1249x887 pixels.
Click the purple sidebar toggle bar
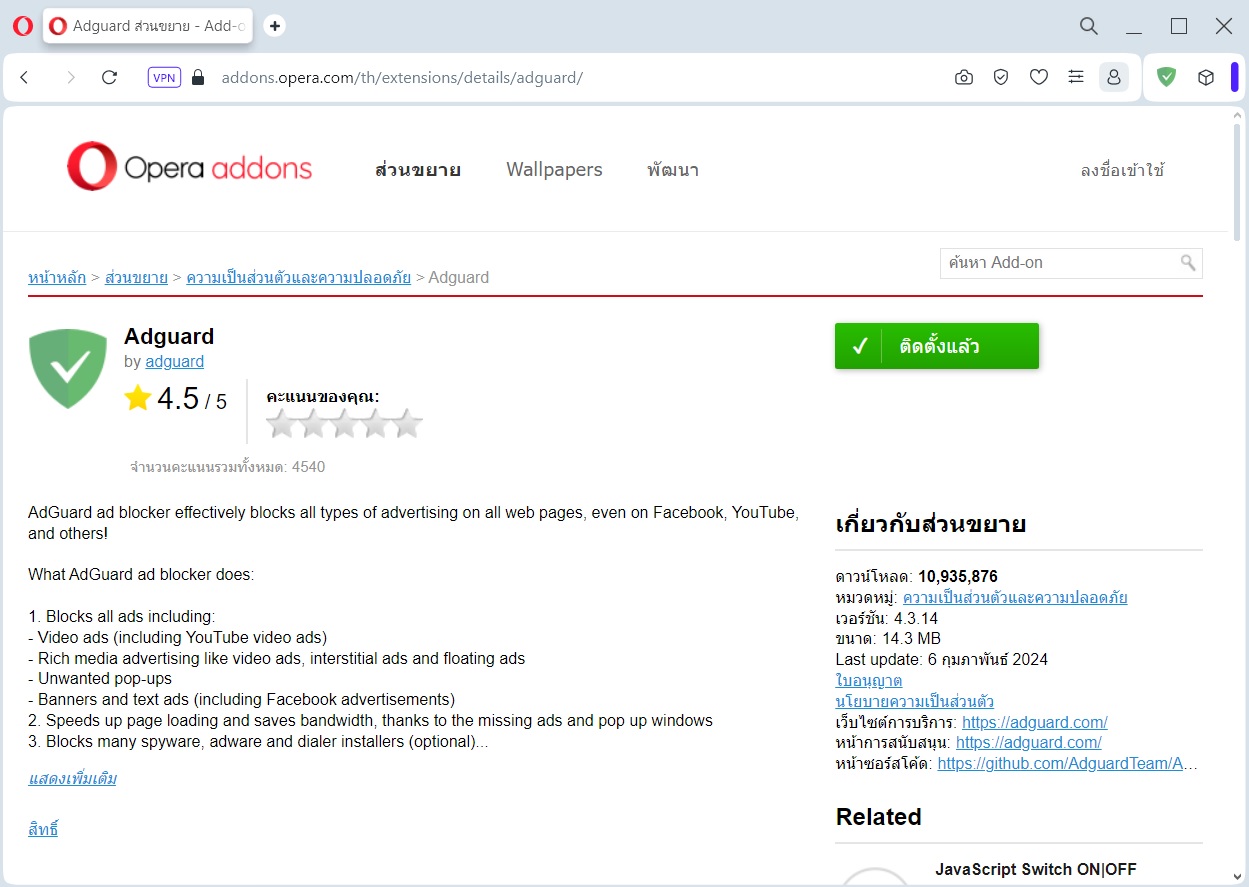1235,77
